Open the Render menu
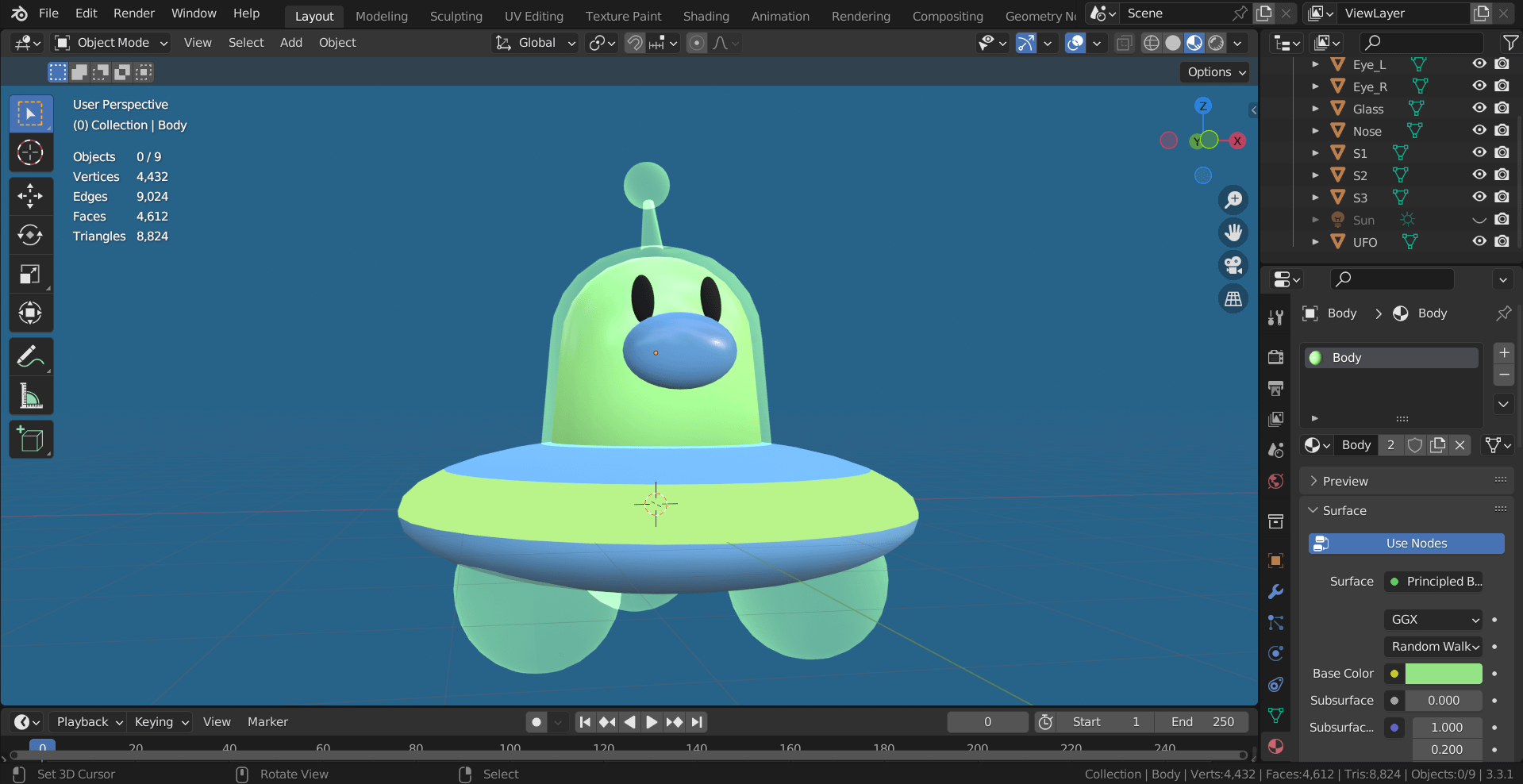The image size is (1523, 784). click(134, 13)
